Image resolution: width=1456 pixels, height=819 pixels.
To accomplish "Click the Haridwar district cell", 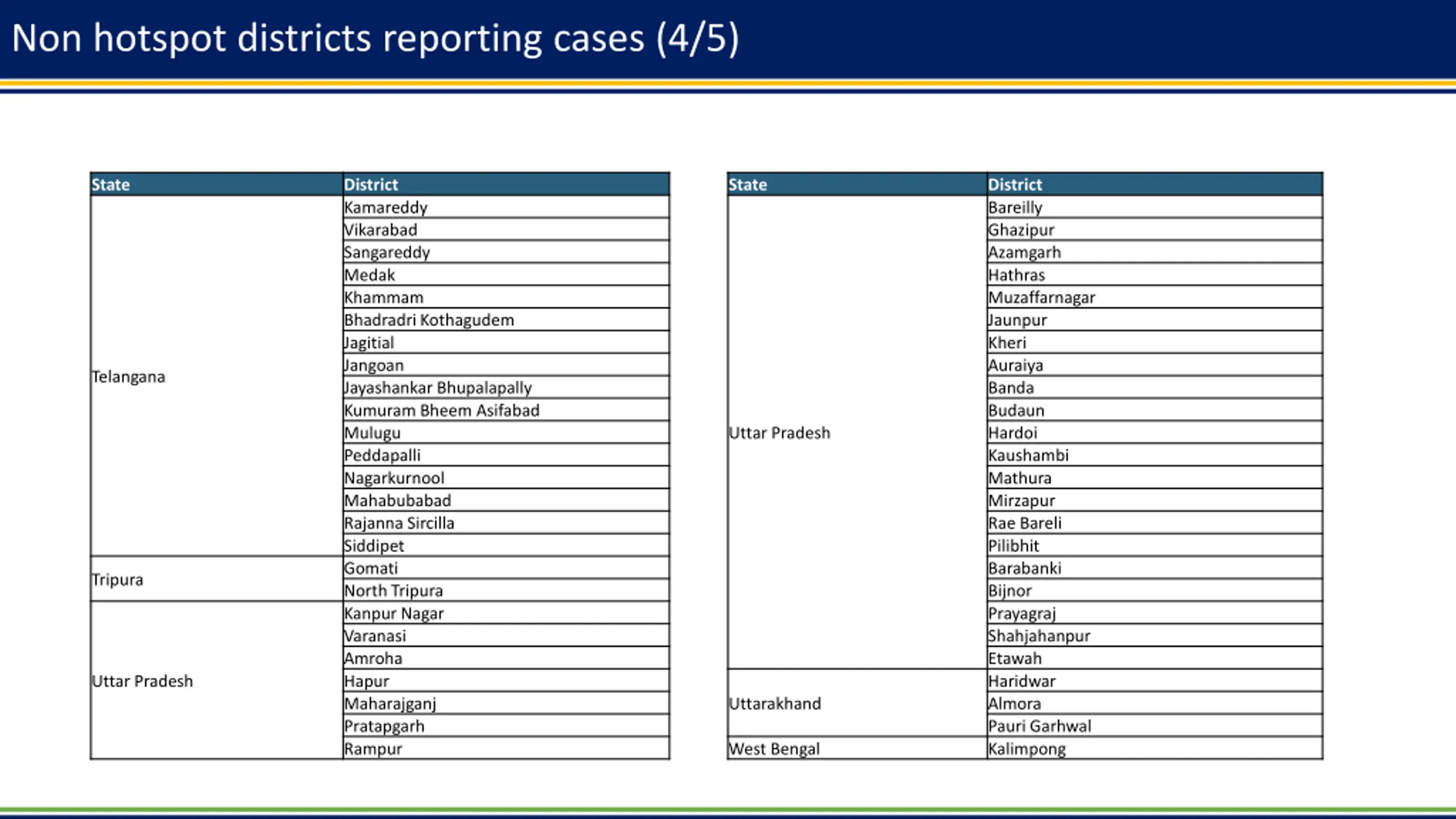I will pos(1155,681).
